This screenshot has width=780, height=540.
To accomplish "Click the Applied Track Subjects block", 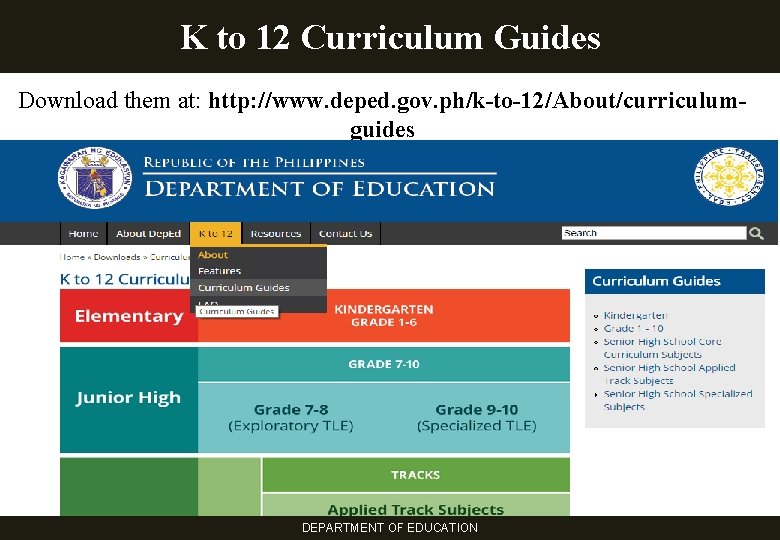I will [x=415, y=506].
